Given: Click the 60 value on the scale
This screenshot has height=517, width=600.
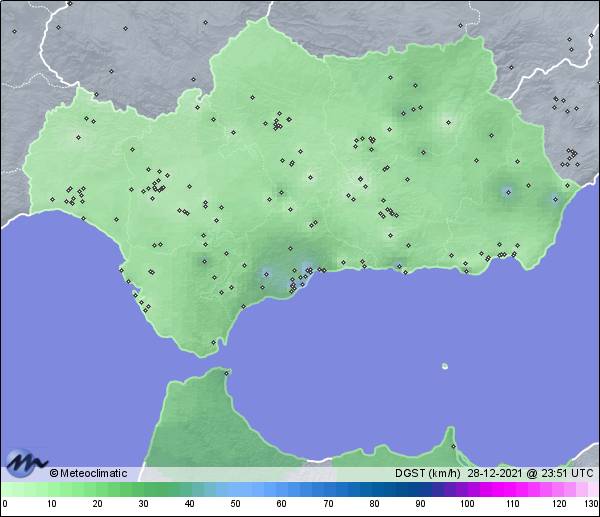Looking at the screenshot, I should pyautogui.click(x=282, y=504).
